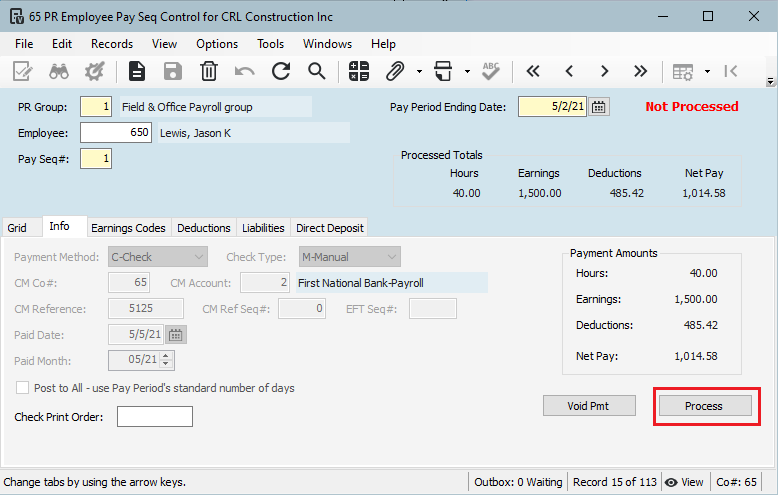The width and height of the screenshot is (778, 495).
Task: Click the EFT Seq# field
Action: 433,309
